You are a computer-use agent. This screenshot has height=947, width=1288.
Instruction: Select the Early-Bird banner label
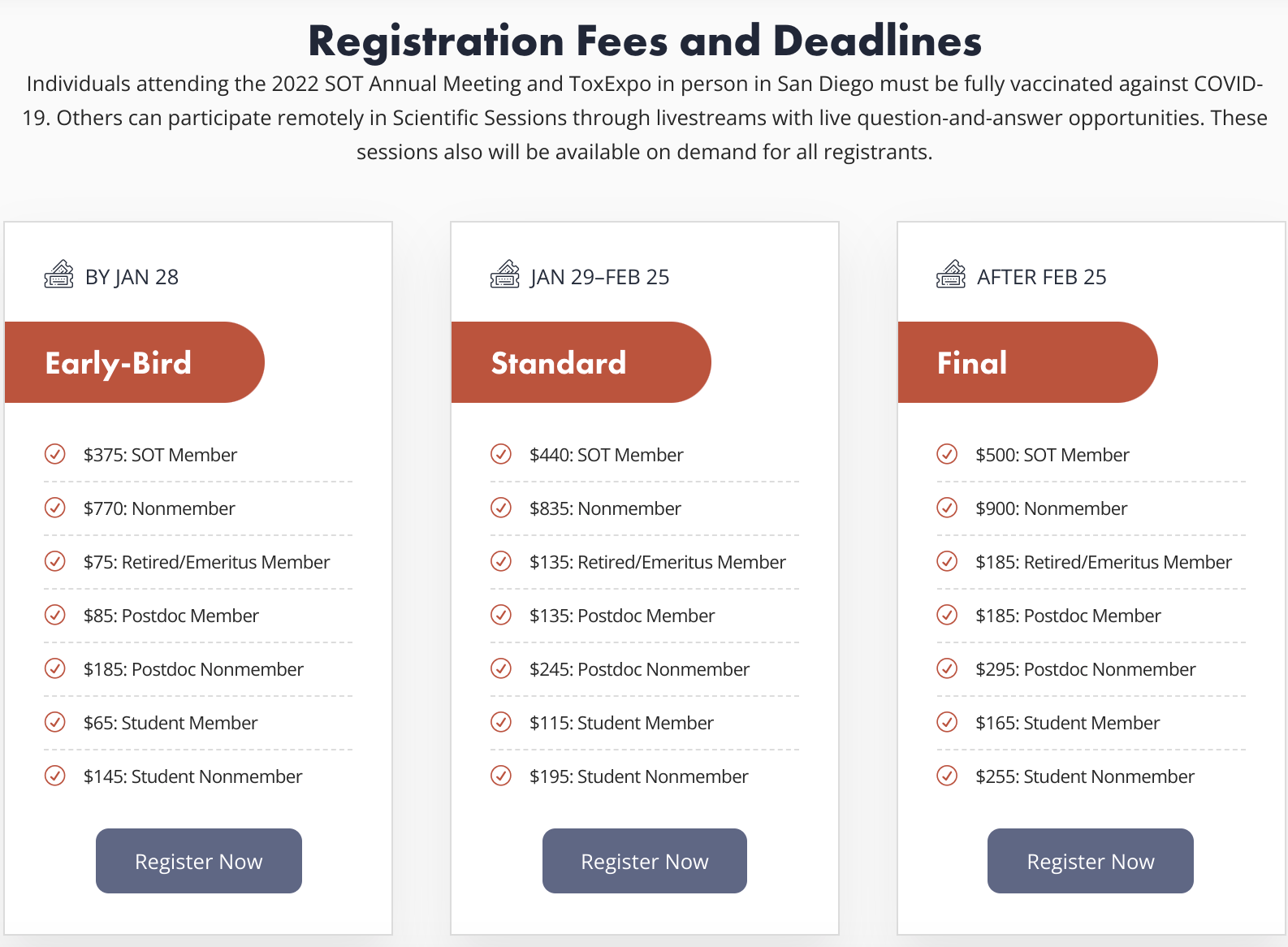click(x=119, y=363)
